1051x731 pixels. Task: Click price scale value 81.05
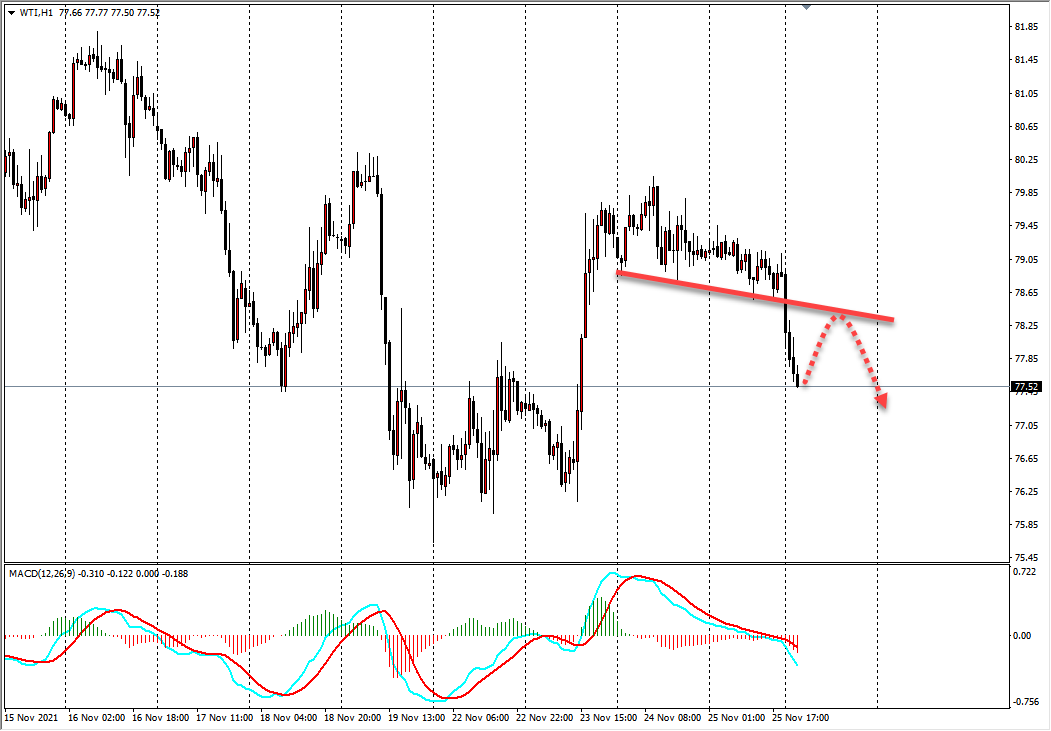(1026, 93)
